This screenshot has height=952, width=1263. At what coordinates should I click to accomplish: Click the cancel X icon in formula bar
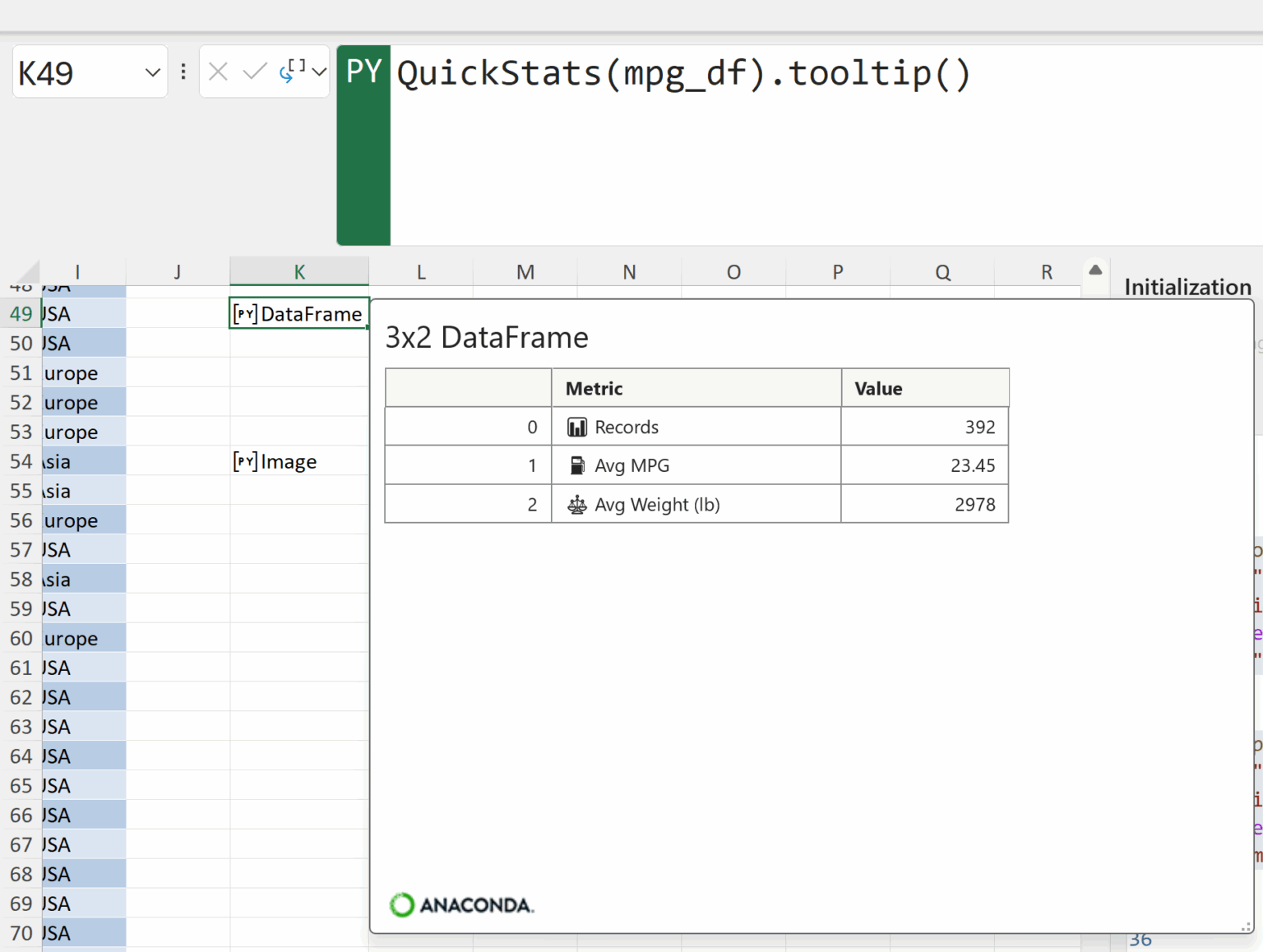coord(218,72)
